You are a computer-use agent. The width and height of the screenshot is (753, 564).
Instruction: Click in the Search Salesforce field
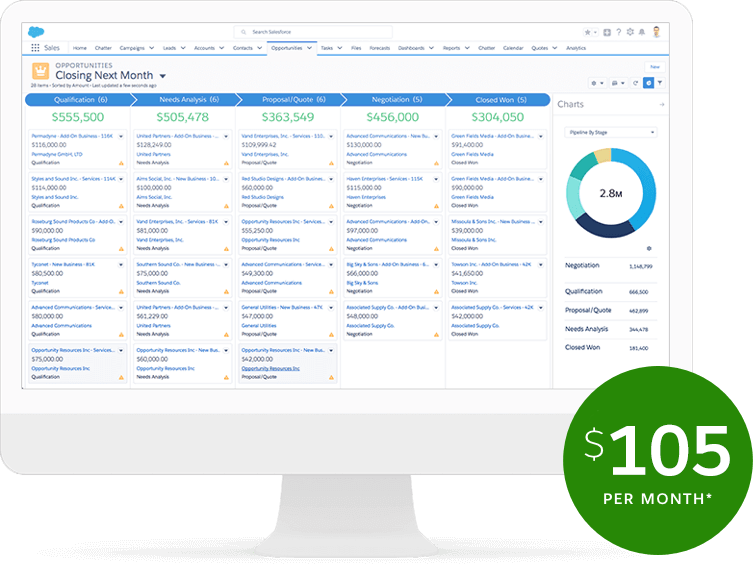click(x=313, y=32)
